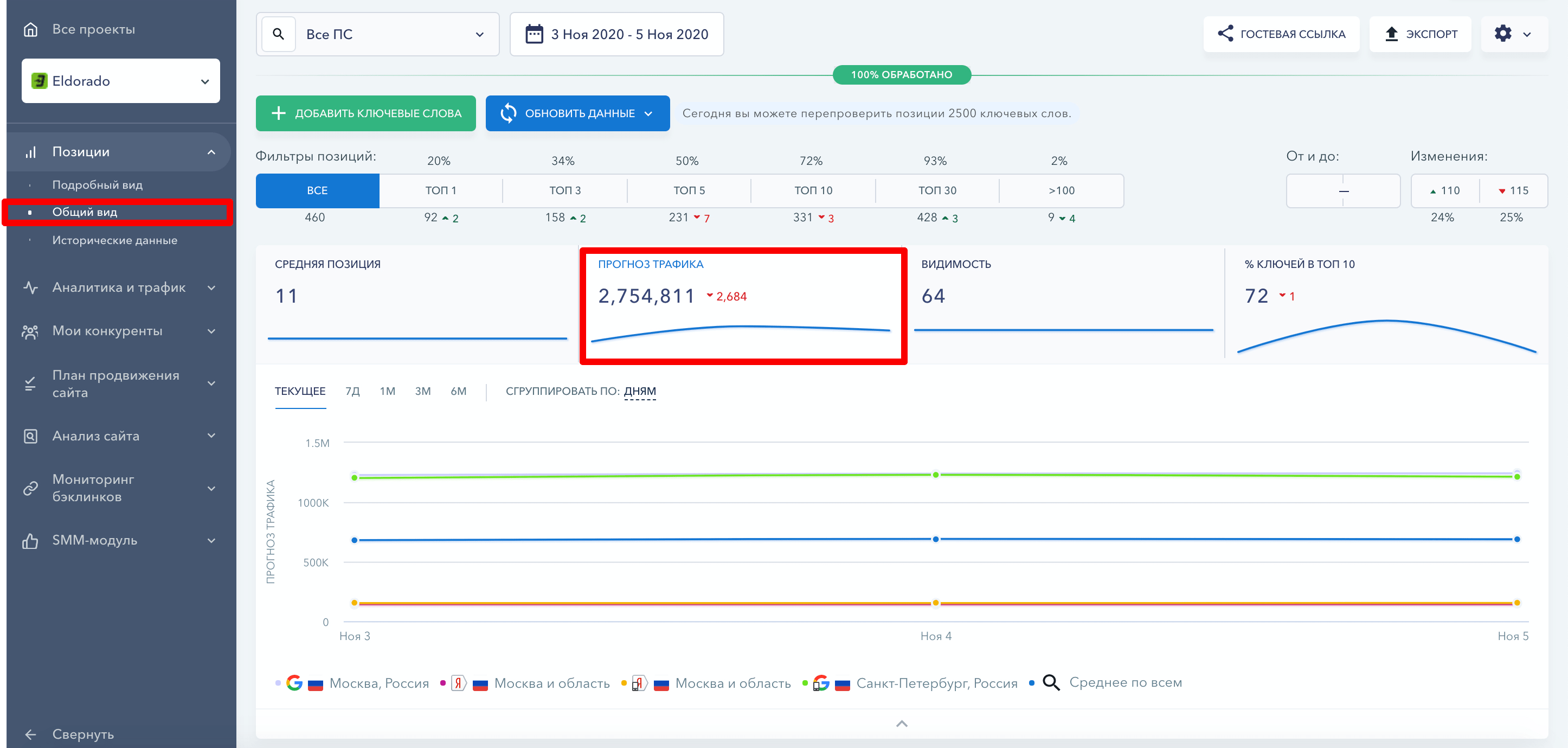Screen dimensions: 1568x748
Task: Open Подробный вид in sidebar
Action: [x=98, y=185]
